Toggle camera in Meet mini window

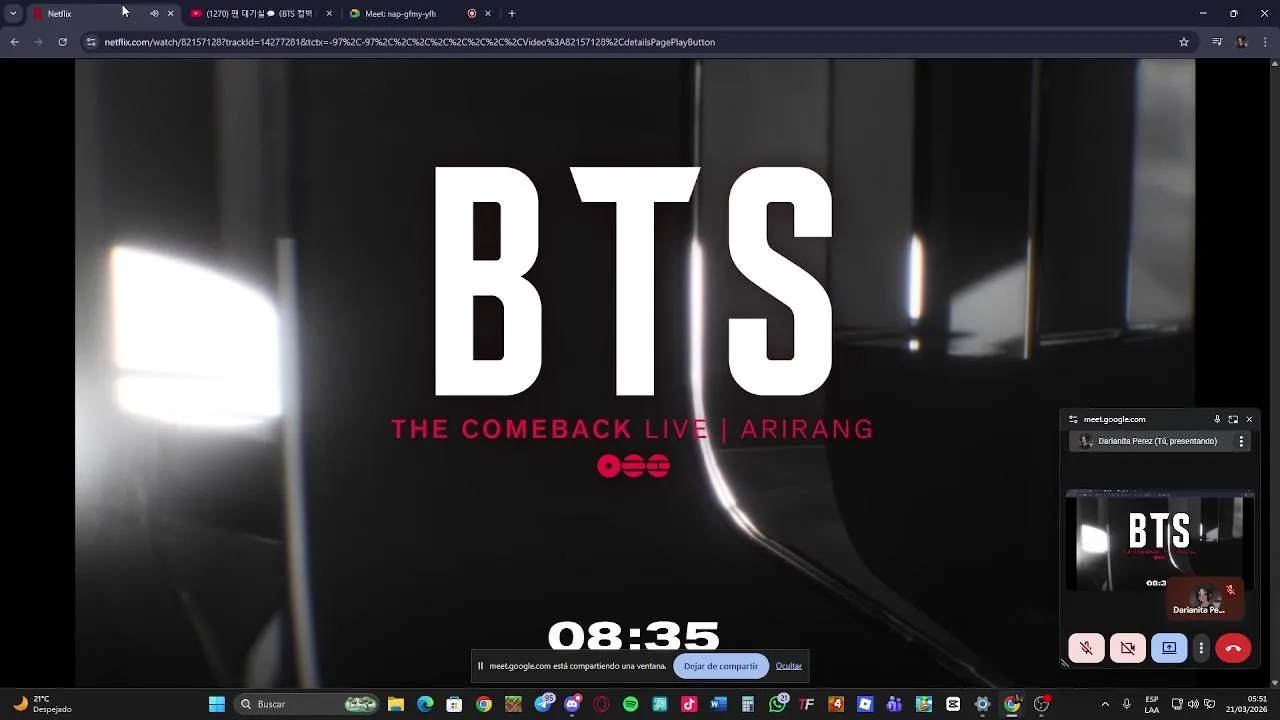(x=1128, y=648)
